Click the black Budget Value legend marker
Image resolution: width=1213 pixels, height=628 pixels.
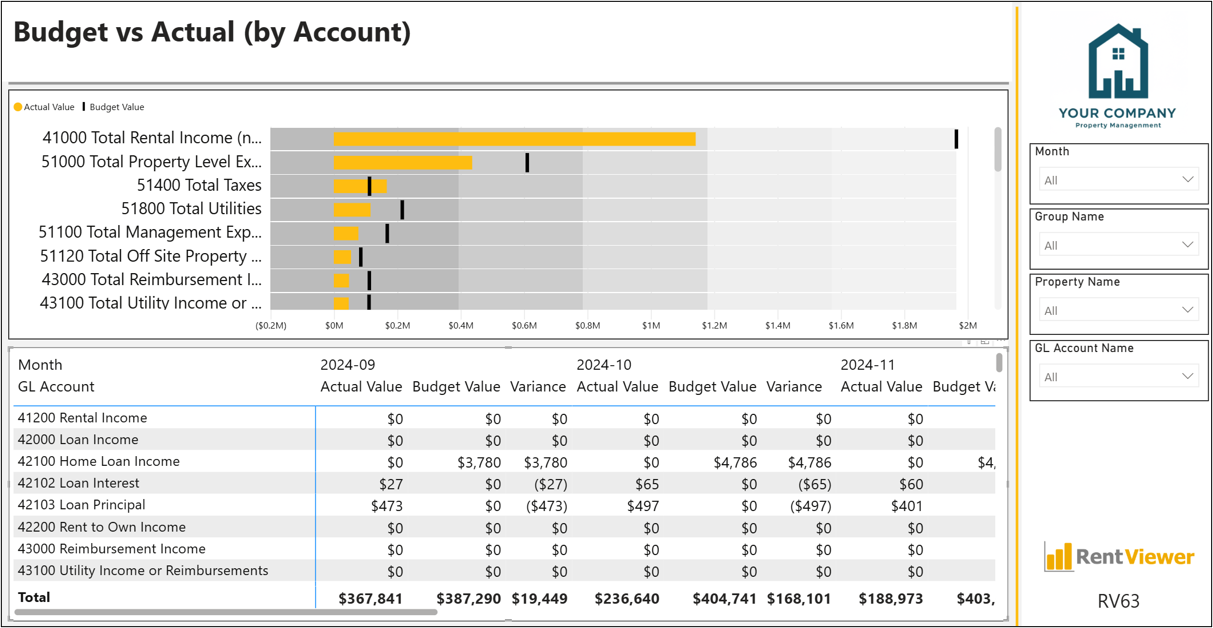(83, 107)
